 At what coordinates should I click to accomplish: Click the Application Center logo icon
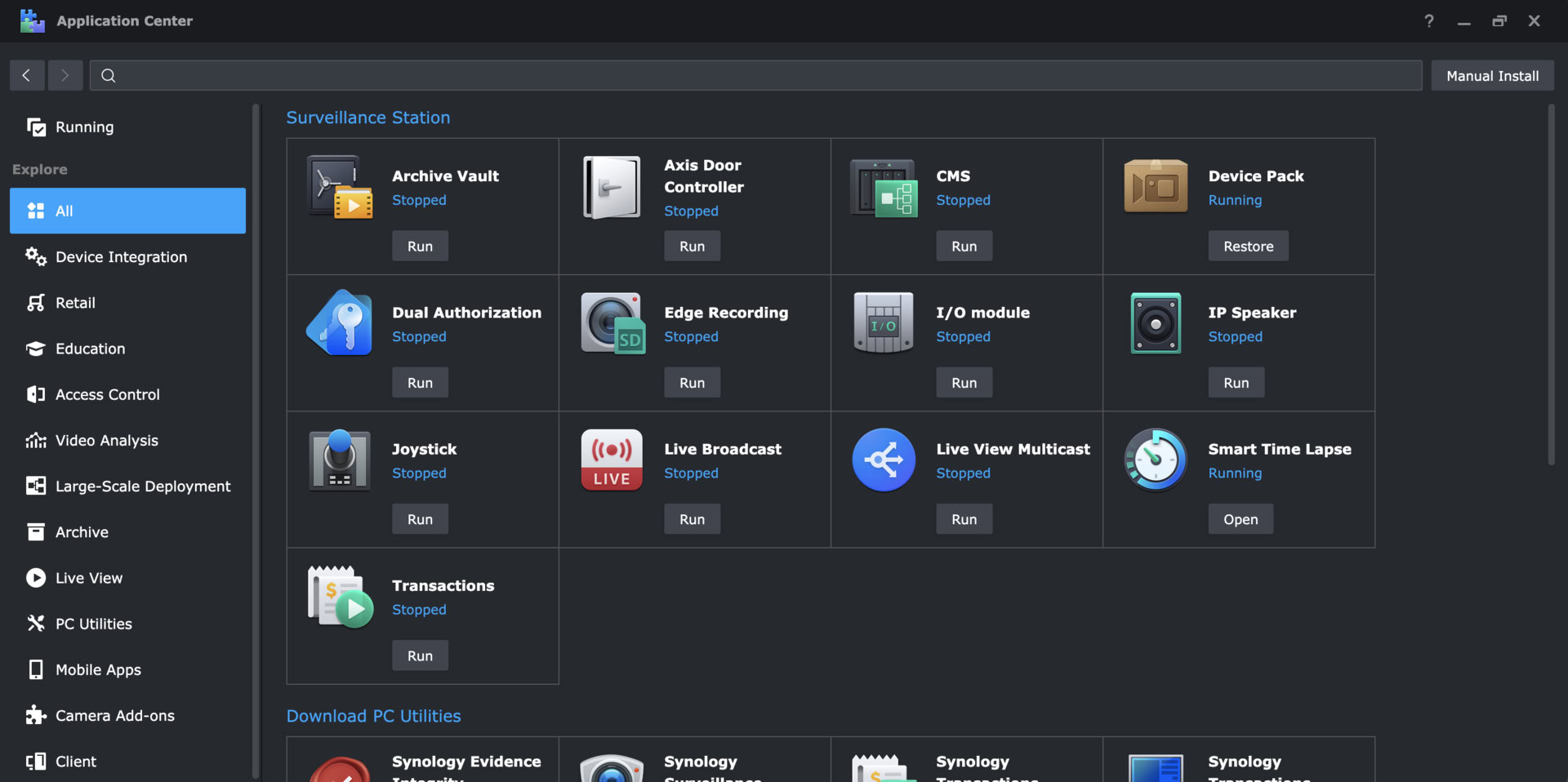pos(33,21)
